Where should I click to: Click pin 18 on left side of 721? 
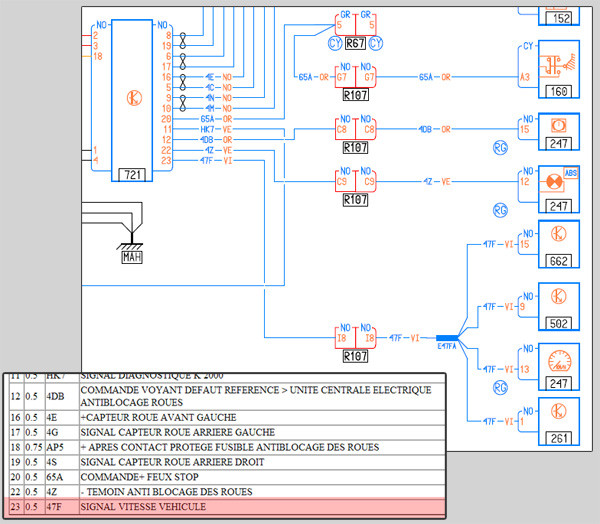(98, 56)
